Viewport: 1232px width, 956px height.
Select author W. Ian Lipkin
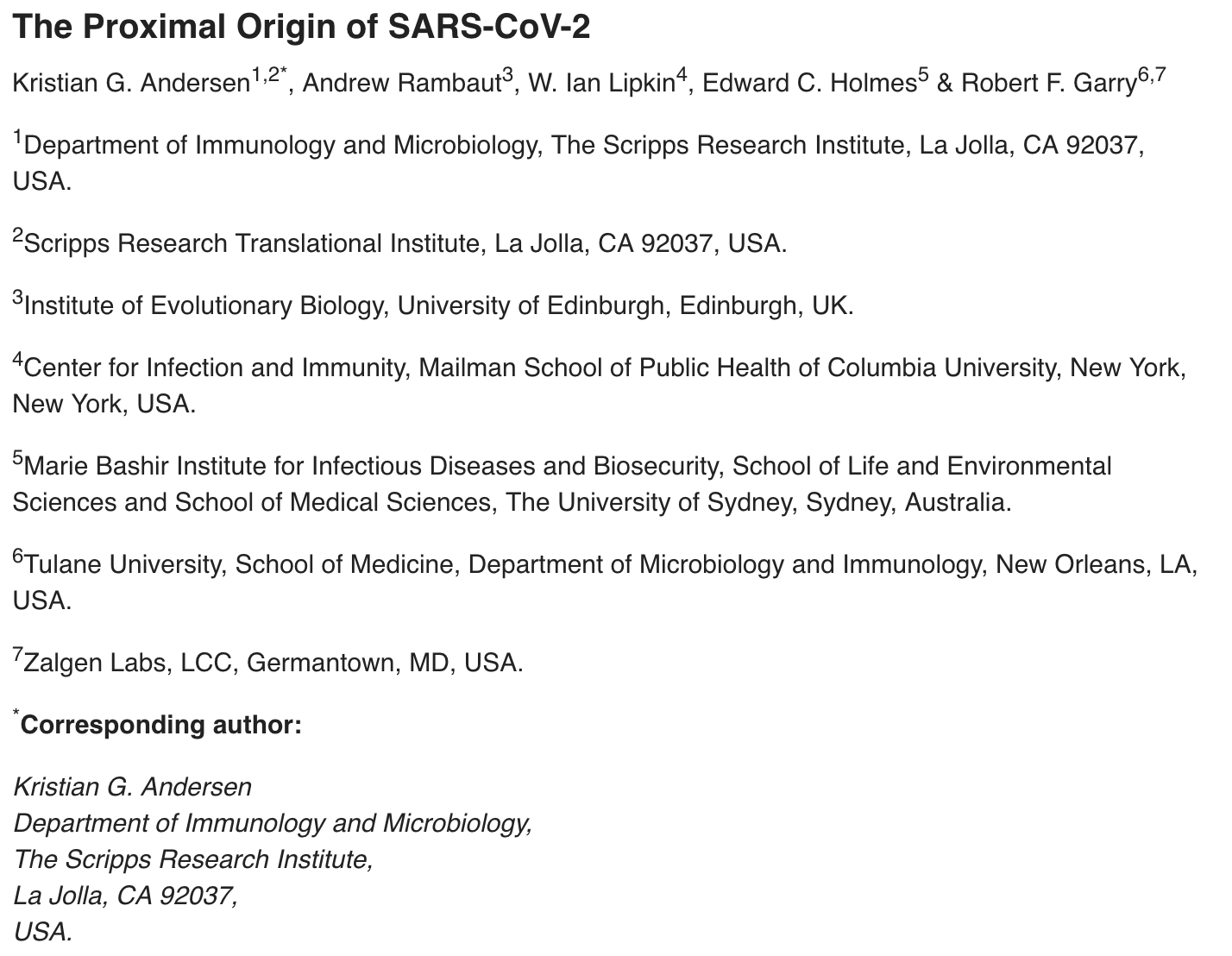click(x=601, y=84)
